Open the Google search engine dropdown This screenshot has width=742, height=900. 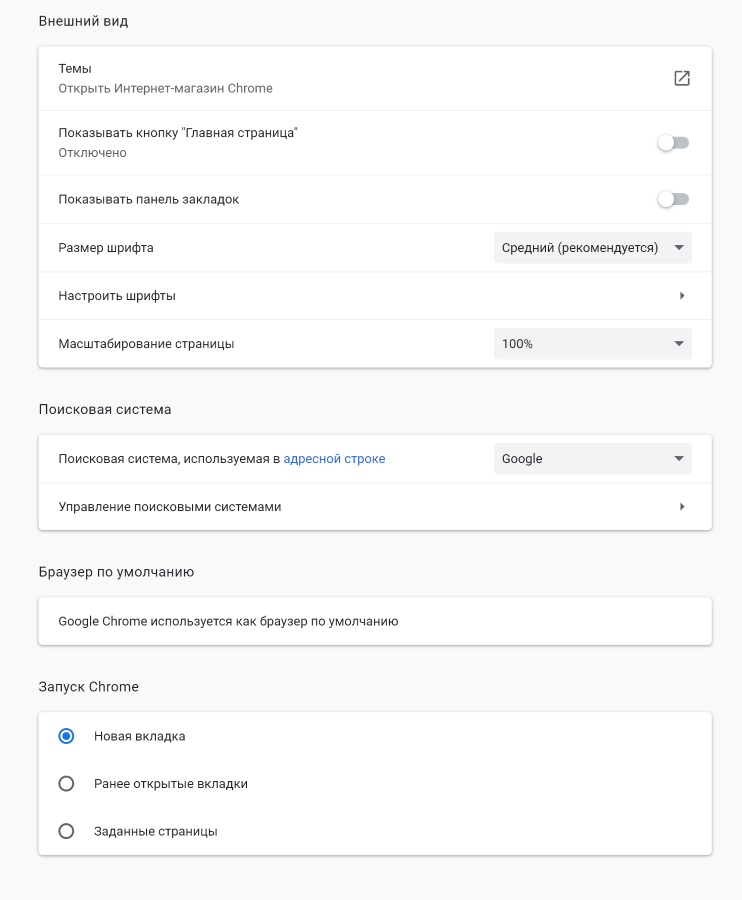click(592, 459)
